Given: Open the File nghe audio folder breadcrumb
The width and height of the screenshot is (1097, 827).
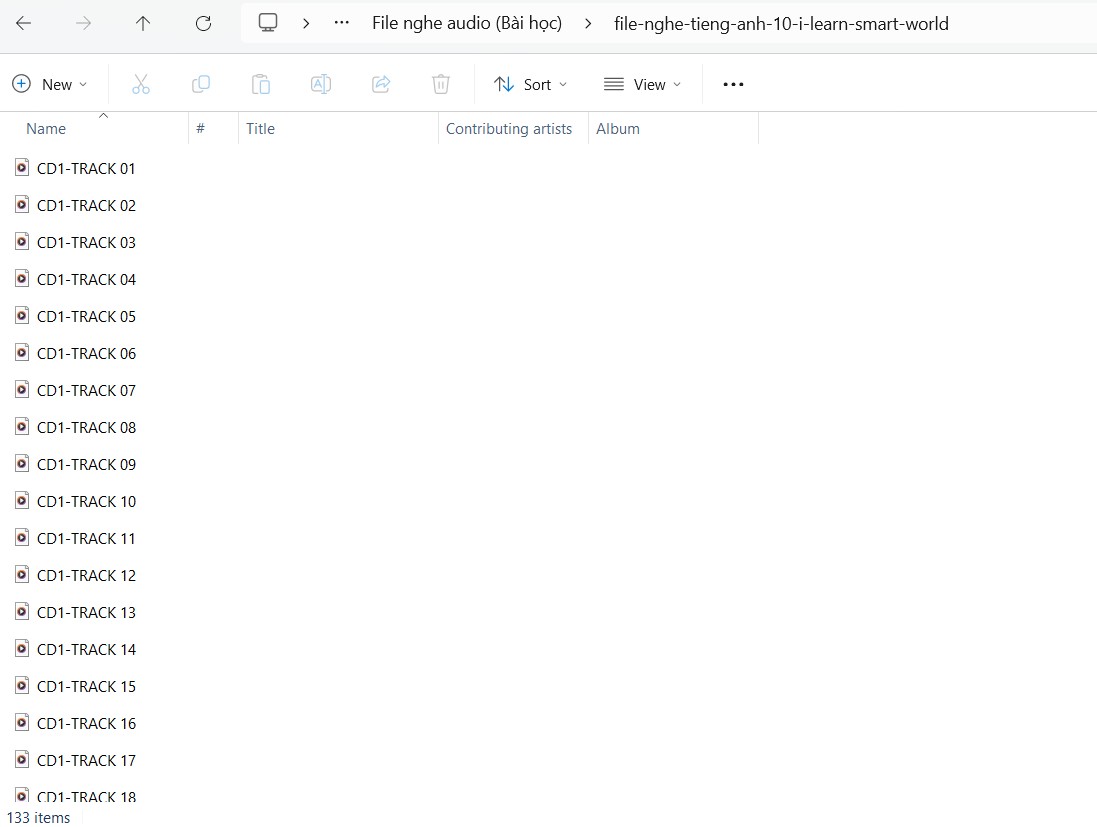Looking at the screenshot, I should click(x=467, y=23).
